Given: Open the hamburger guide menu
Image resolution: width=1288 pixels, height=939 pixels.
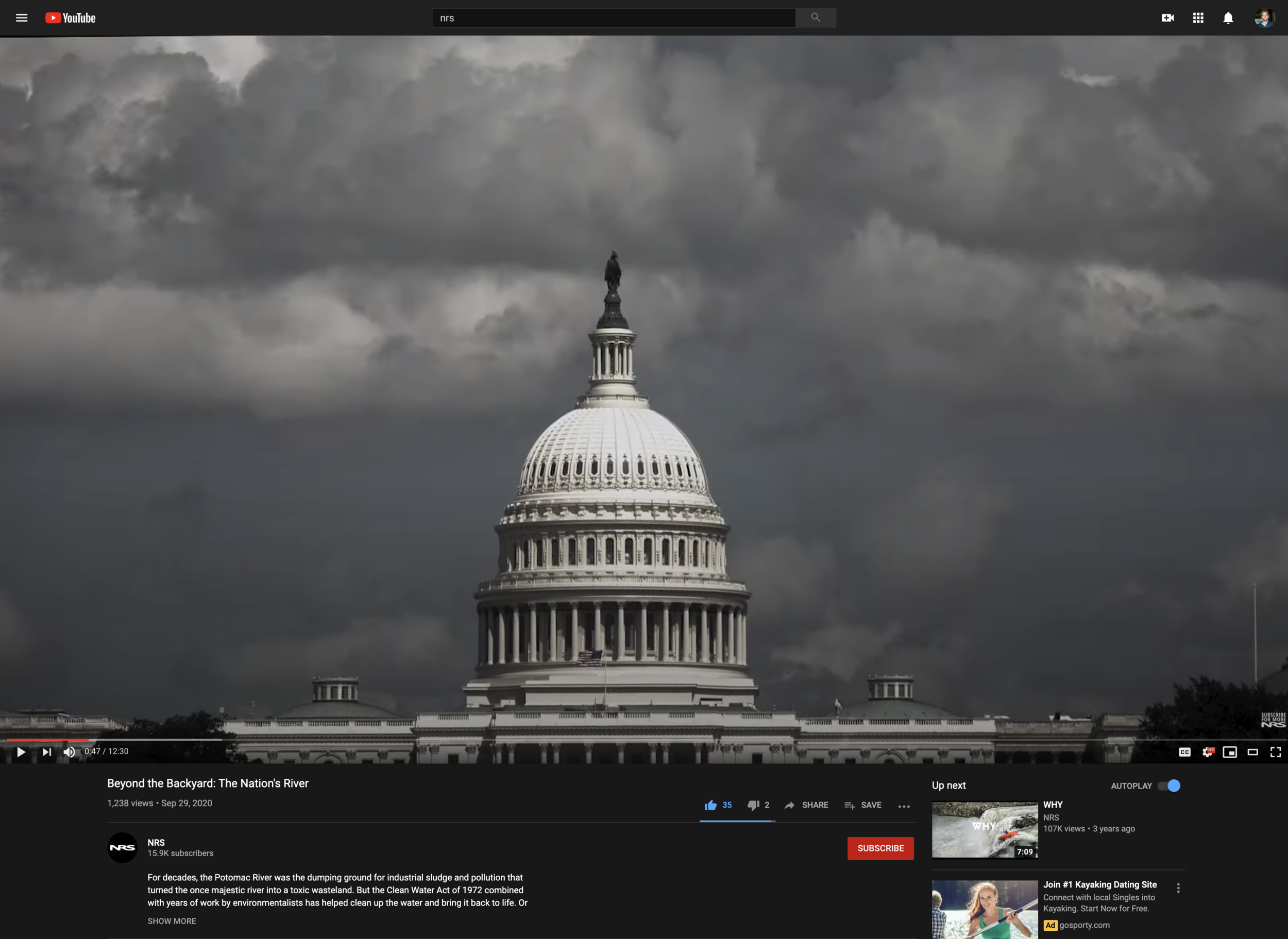Looking at the screenshot, I should [22, 18].
